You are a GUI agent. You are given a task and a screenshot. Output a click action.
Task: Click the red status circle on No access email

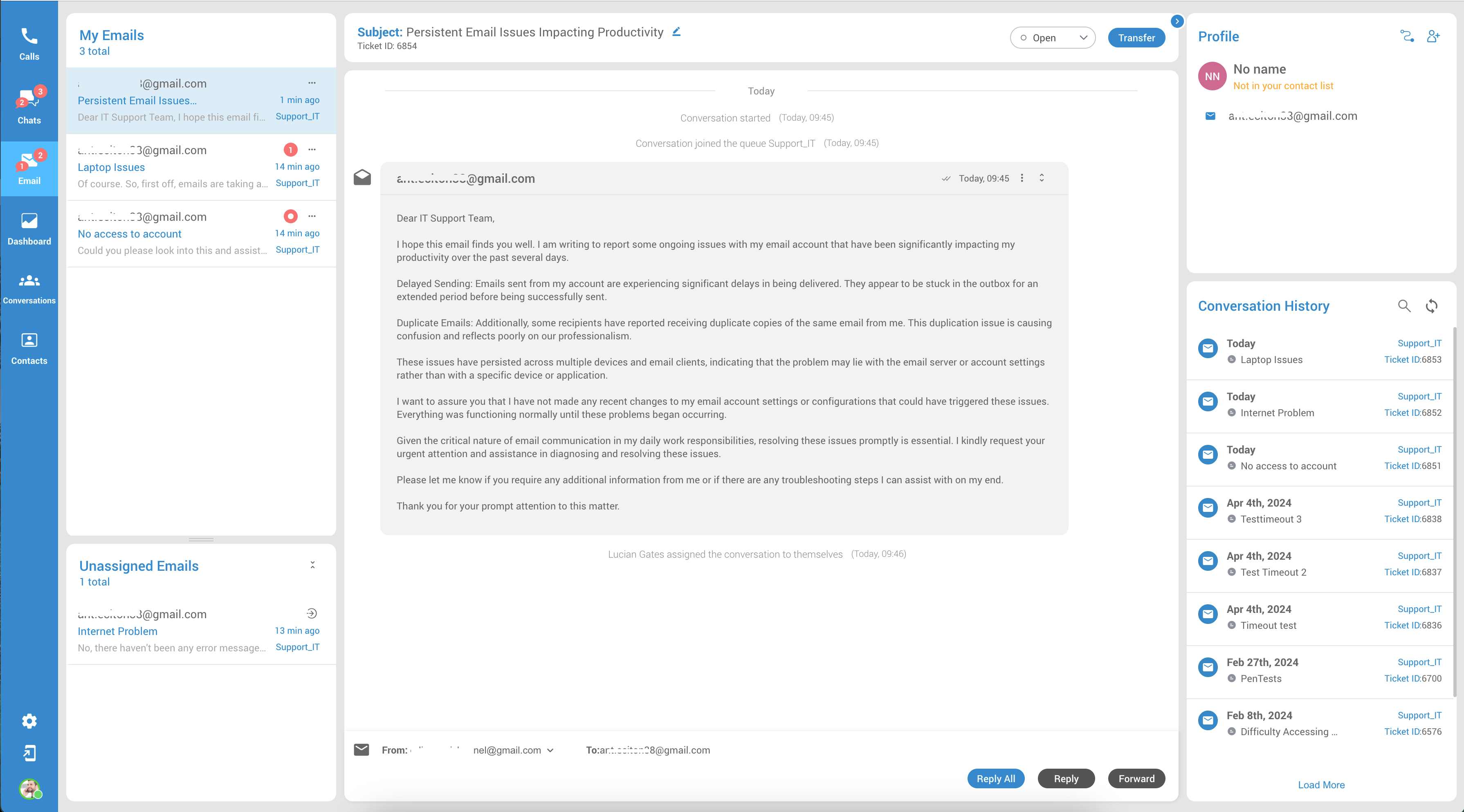(290, 216)
